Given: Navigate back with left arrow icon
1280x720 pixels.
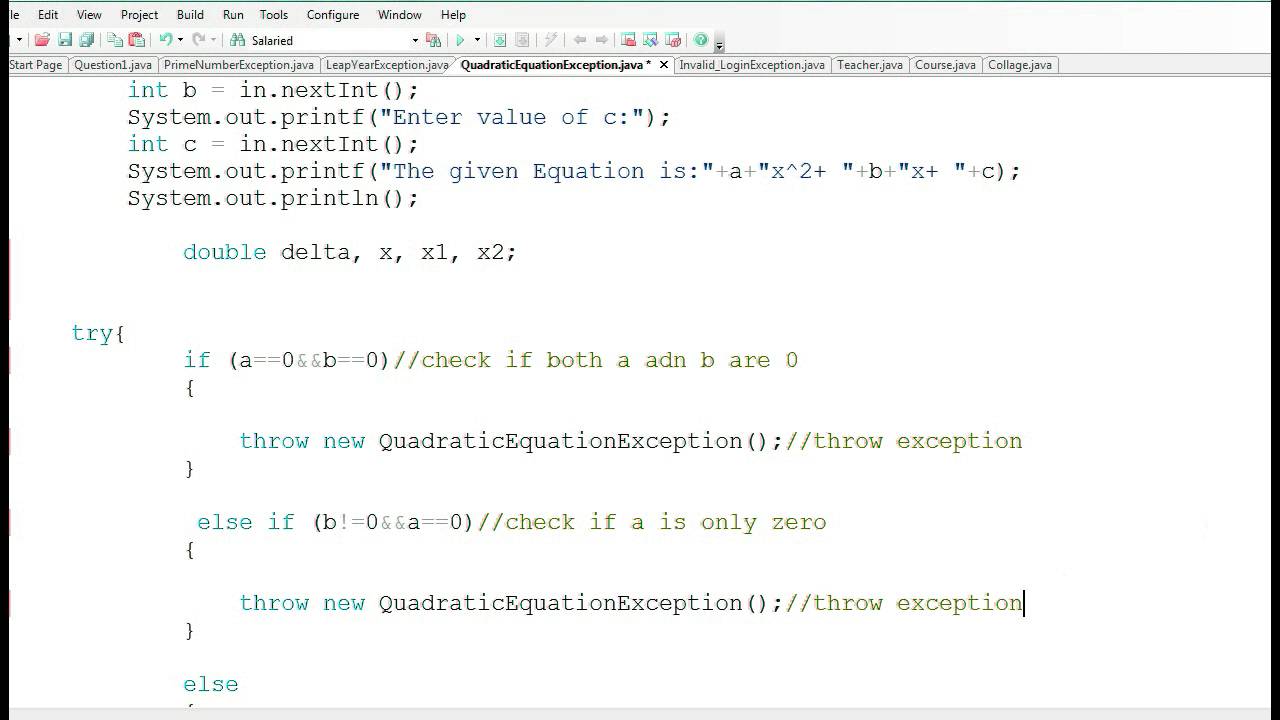Looking at the screenshot, I should pos(580,40).
